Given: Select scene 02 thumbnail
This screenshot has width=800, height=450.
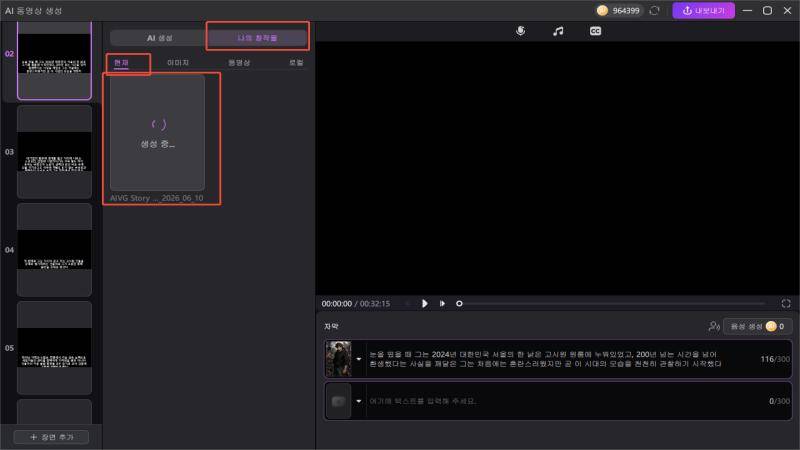Looking at the screenshot, I should (x=55, y=60).
